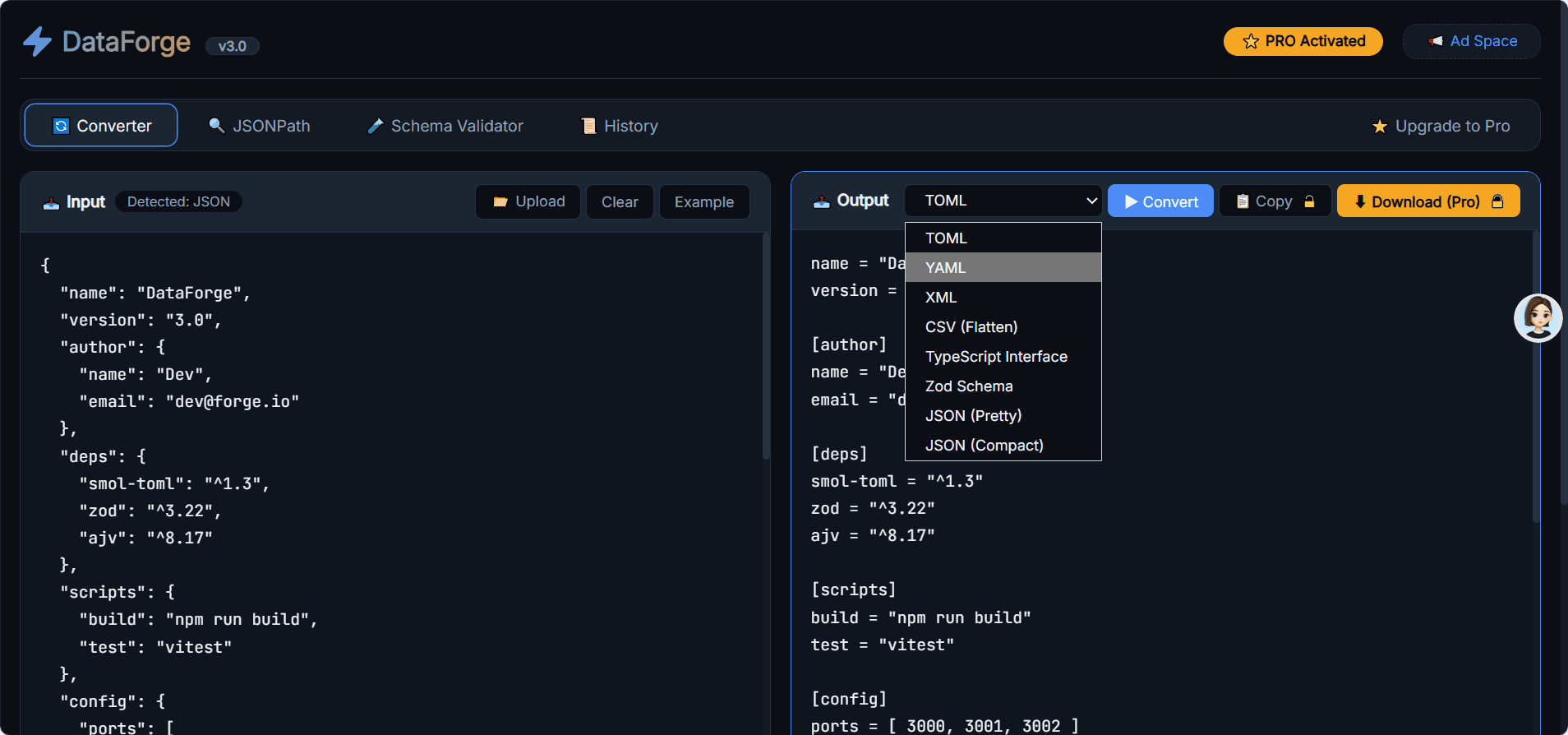Load the Example input
Screen dimensions: 1568x735
[x=704, y=201]
